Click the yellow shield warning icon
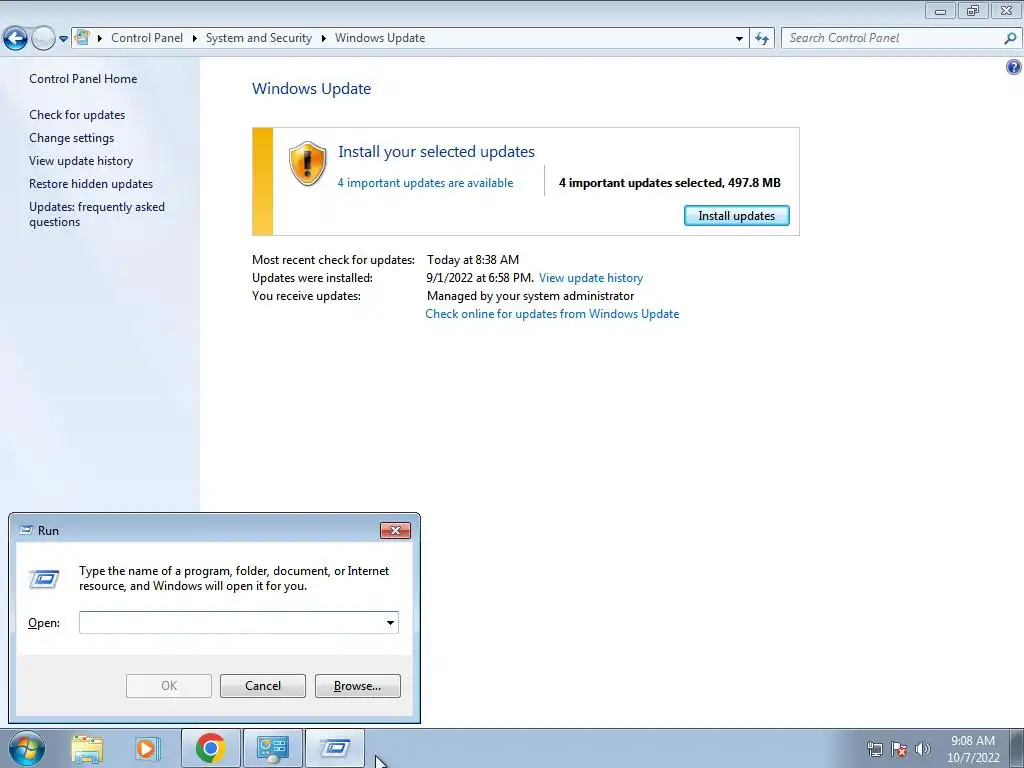This screenshot has width=1024, height=768. click(x=307, y=164)
